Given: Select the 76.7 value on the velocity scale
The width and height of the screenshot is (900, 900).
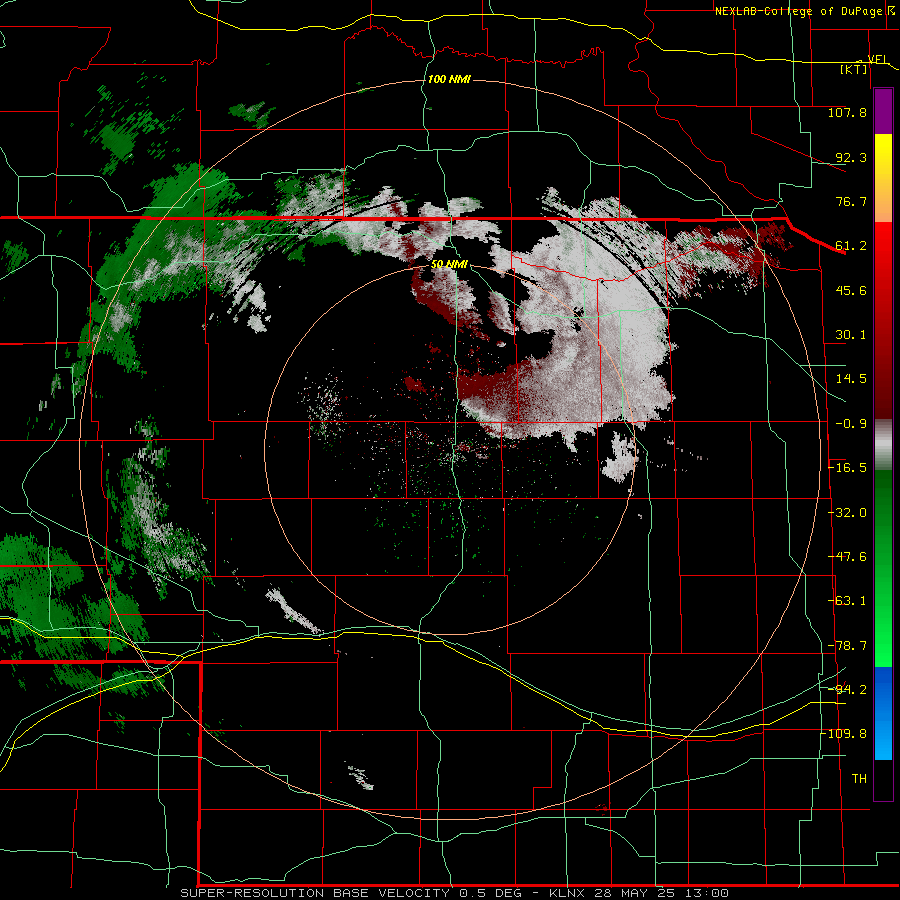Looking at the screenshot, I should pos(851,201).
